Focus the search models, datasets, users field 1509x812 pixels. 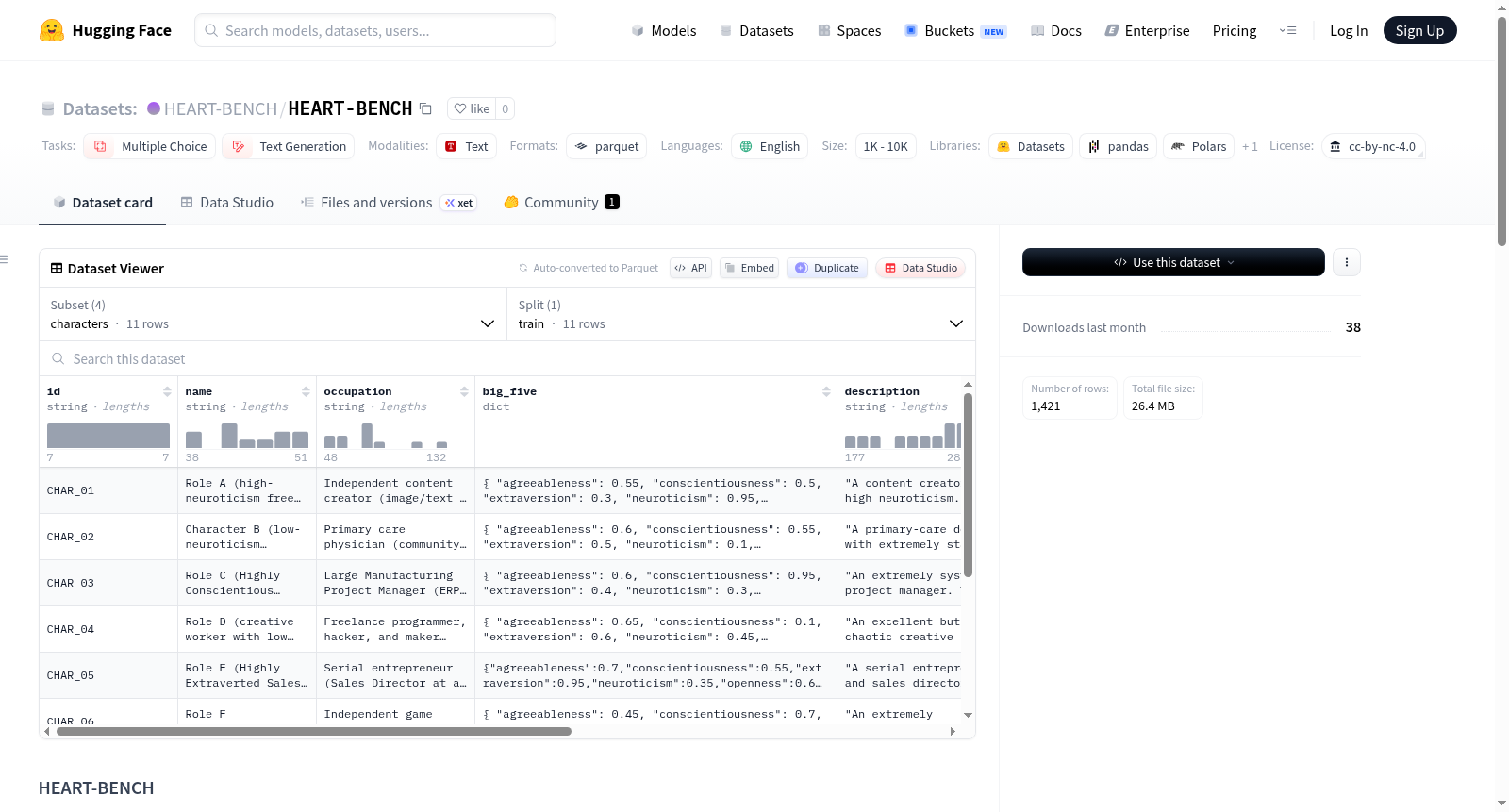(x=375, y=30)
